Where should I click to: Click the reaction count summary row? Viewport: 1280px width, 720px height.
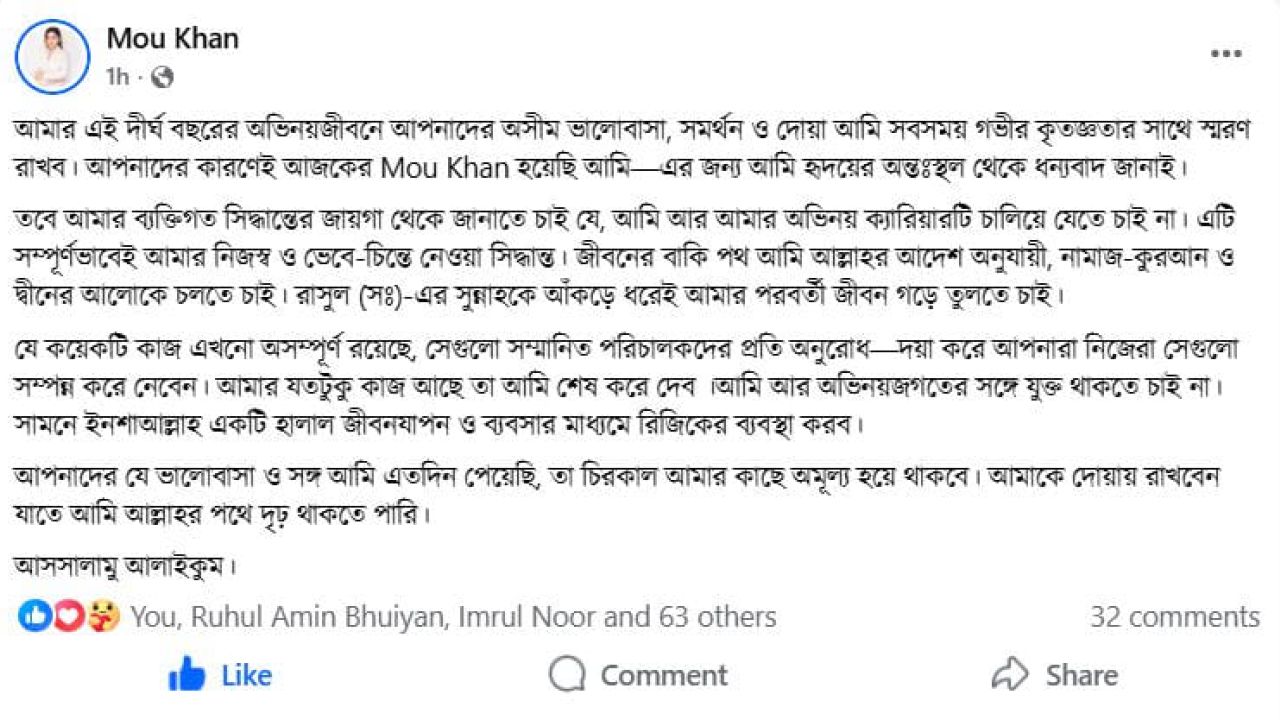coord(400,617)
